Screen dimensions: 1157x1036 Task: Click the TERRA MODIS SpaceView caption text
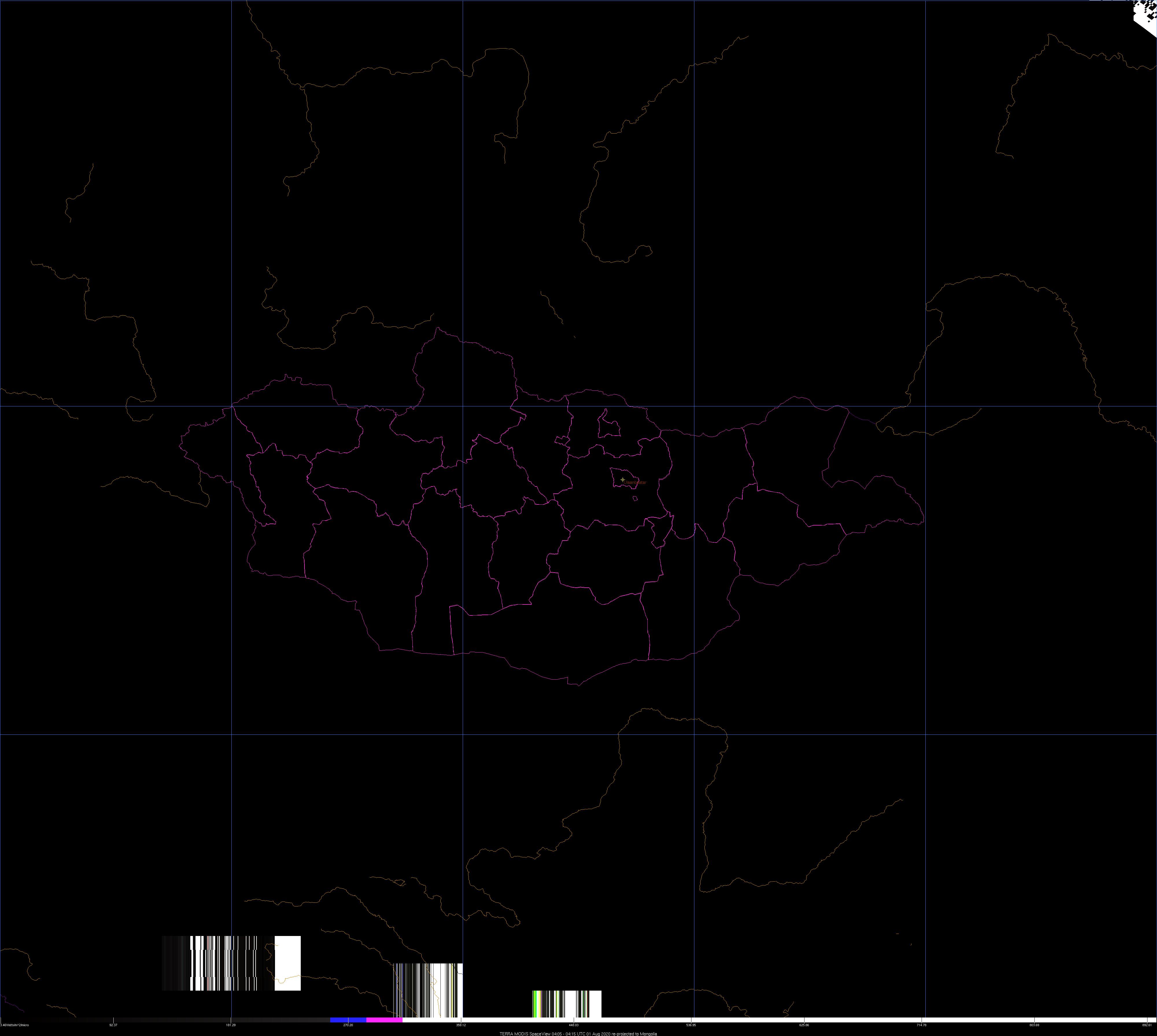(x=578, y=1033)
